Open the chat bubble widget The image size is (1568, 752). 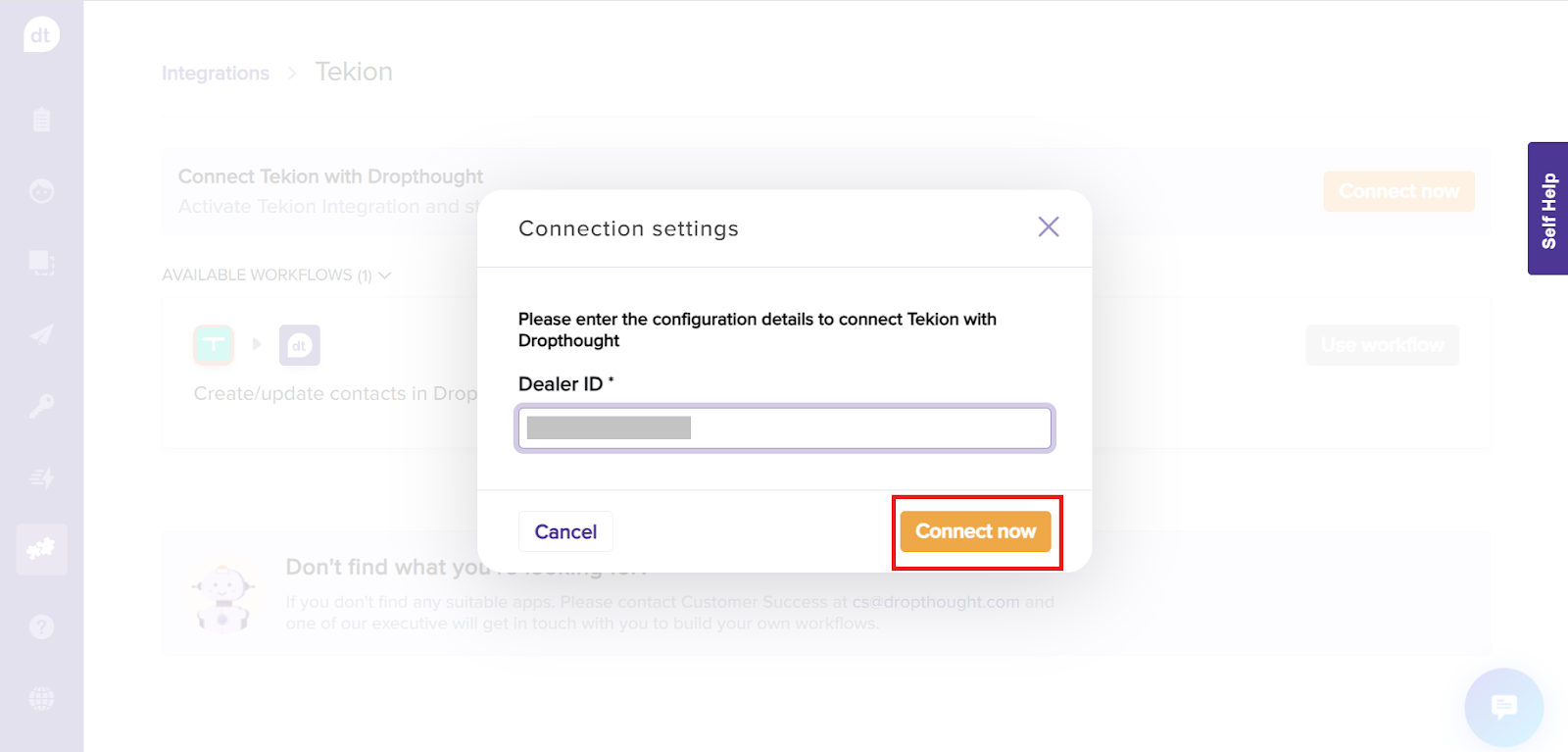coord(1503,707)
